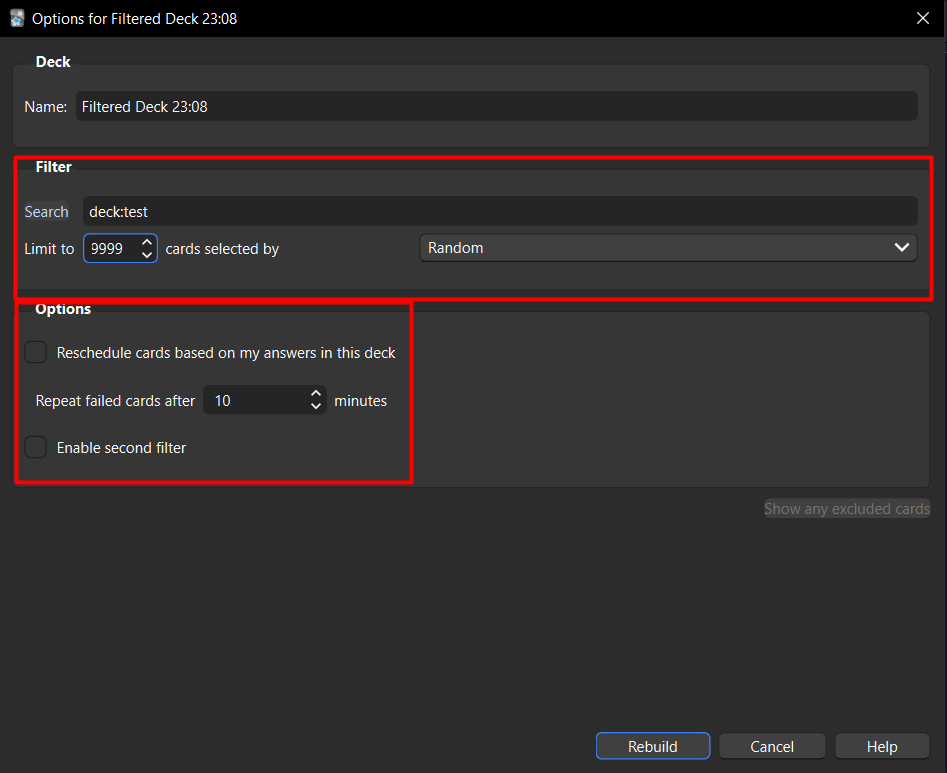
Task: Click the 'minutes' label
Action: [361, 401]
